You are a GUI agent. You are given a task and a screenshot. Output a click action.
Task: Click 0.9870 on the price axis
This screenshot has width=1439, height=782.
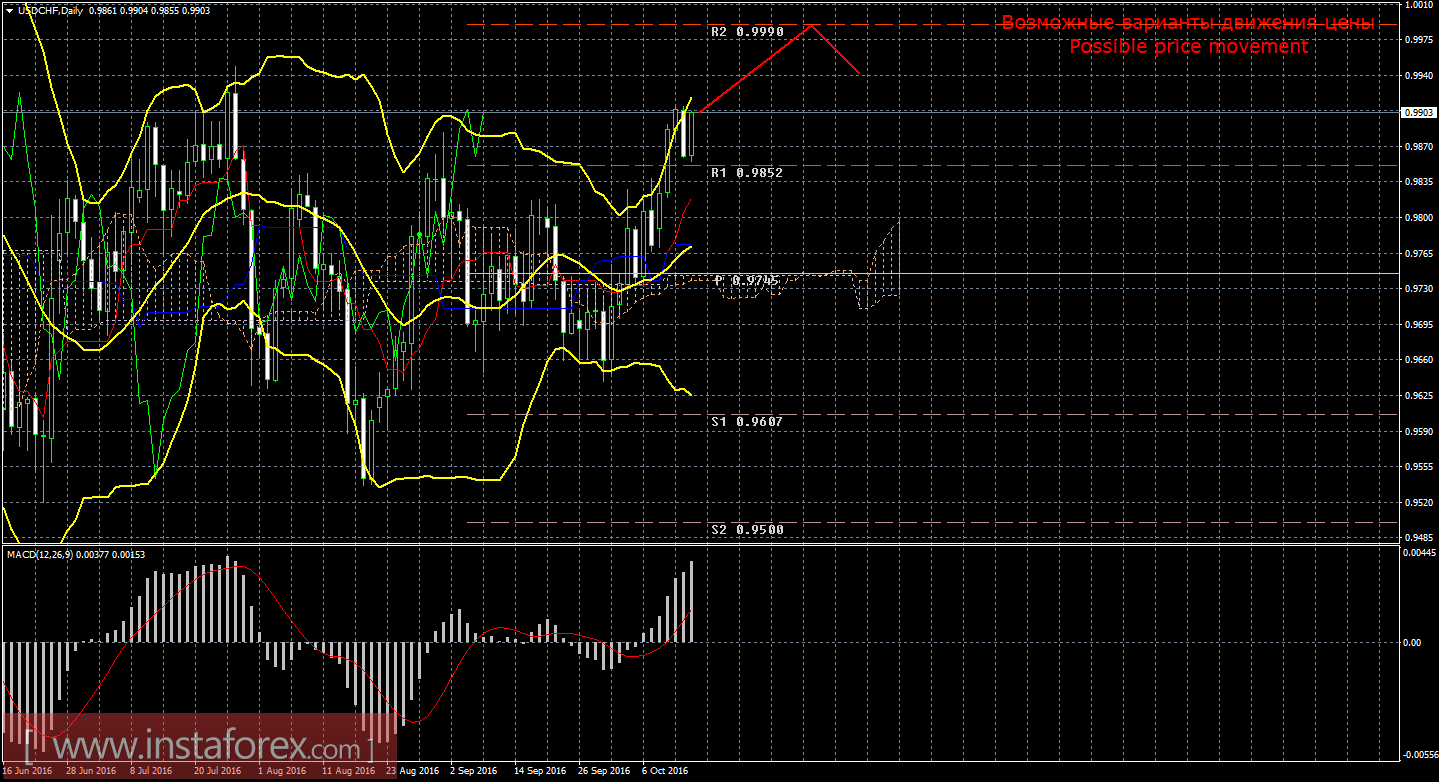coord(1419,147)
